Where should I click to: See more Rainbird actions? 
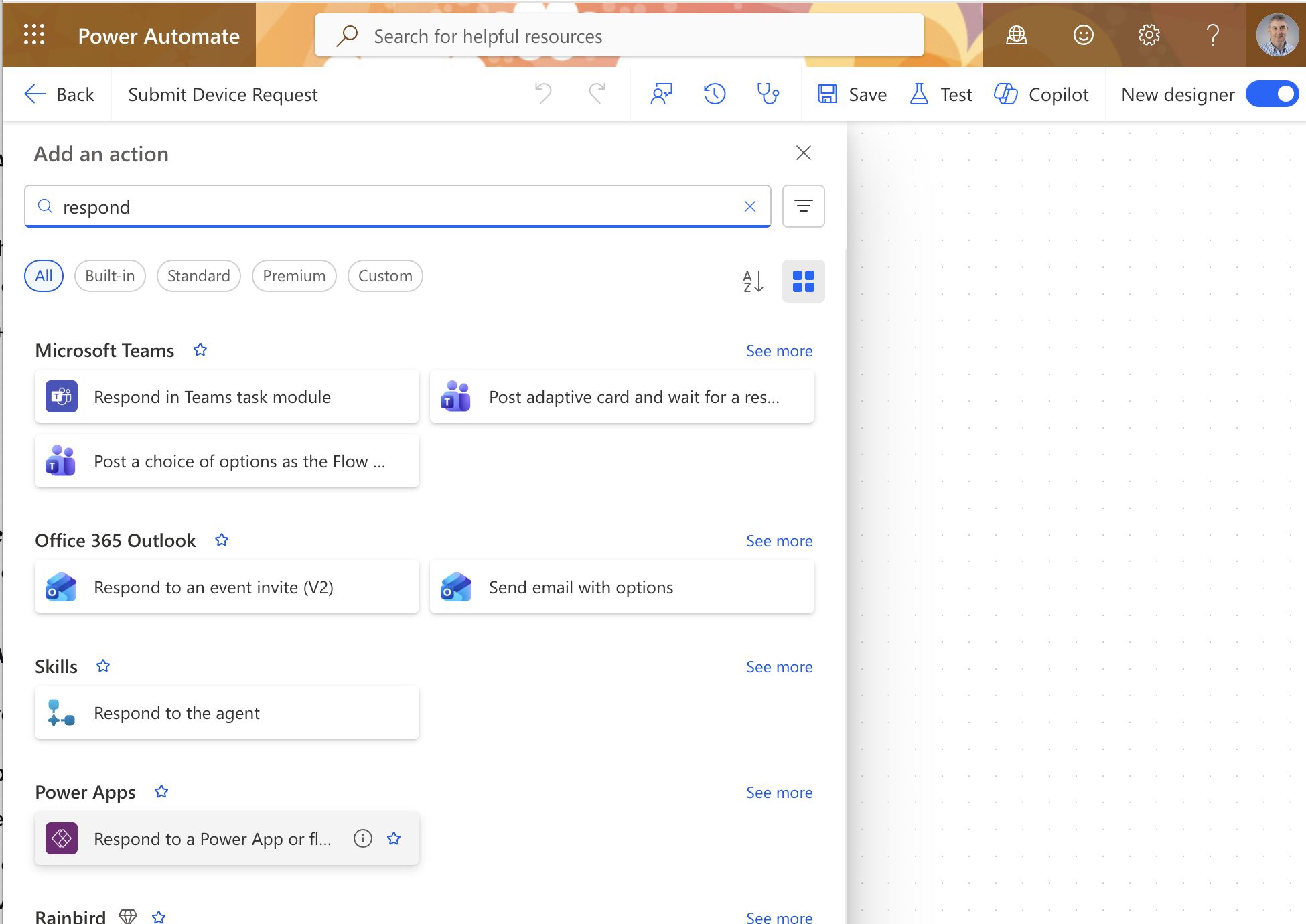tap(779, 917)
